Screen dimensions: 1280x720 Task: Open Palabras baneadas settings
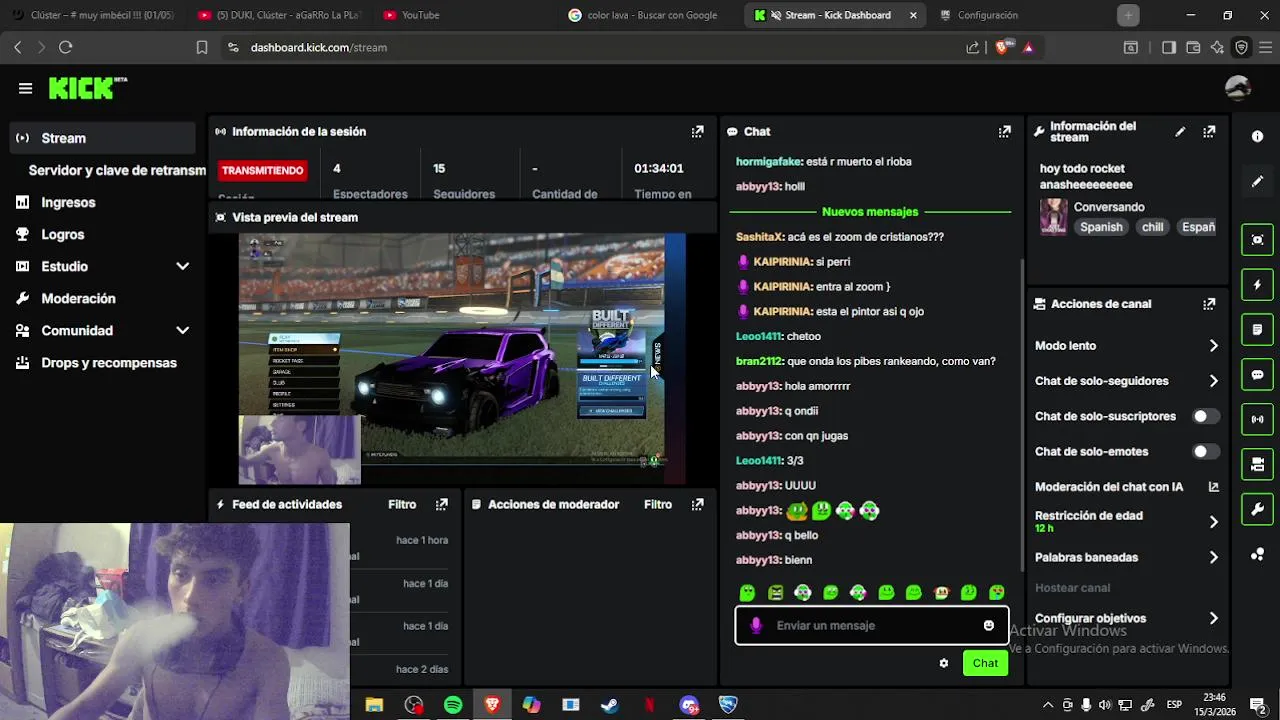pos(1127,557)
